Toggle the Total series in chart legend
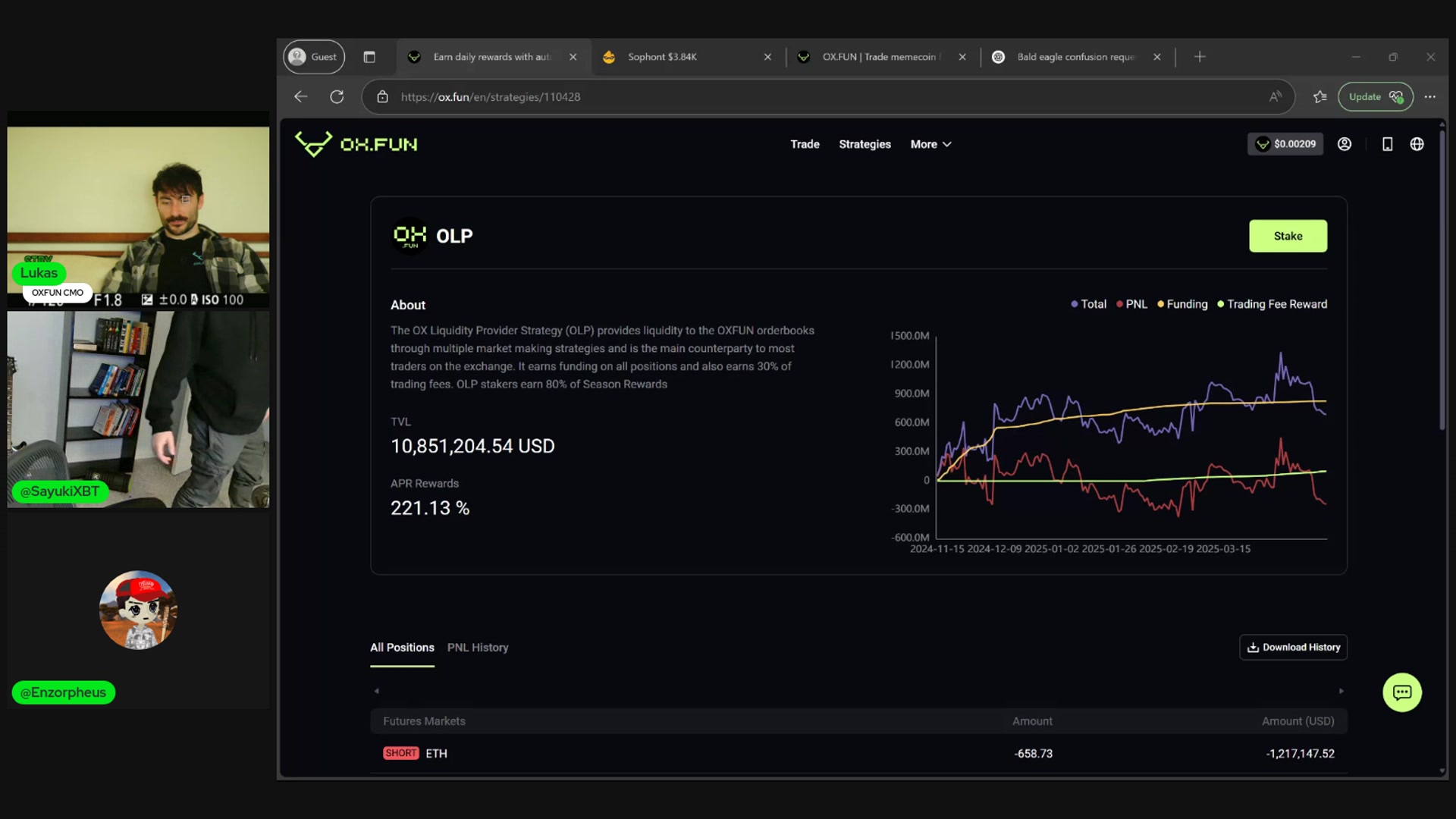The width and height of the screenshot is (1456, 819). coord(1088,304)
